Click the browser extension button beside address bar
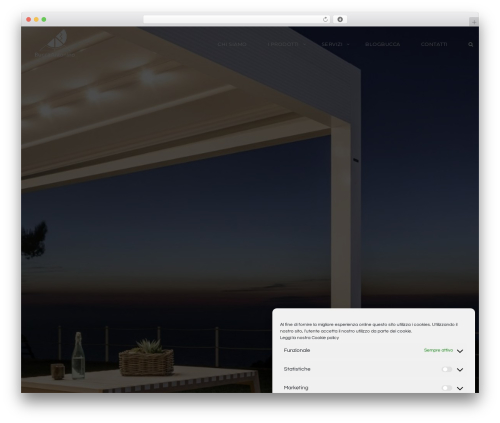500x423 pixels. (340, 19)
